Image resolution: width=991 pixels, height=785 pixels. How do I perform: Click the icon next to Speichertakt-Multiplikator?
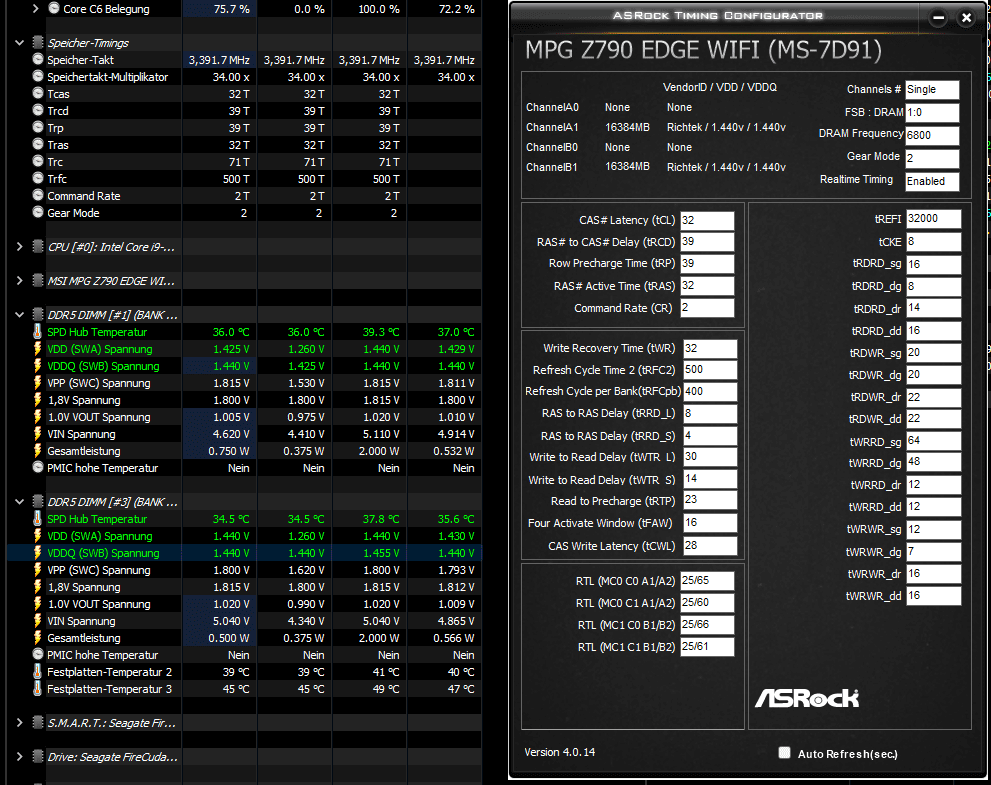click(x=38, y=76)
